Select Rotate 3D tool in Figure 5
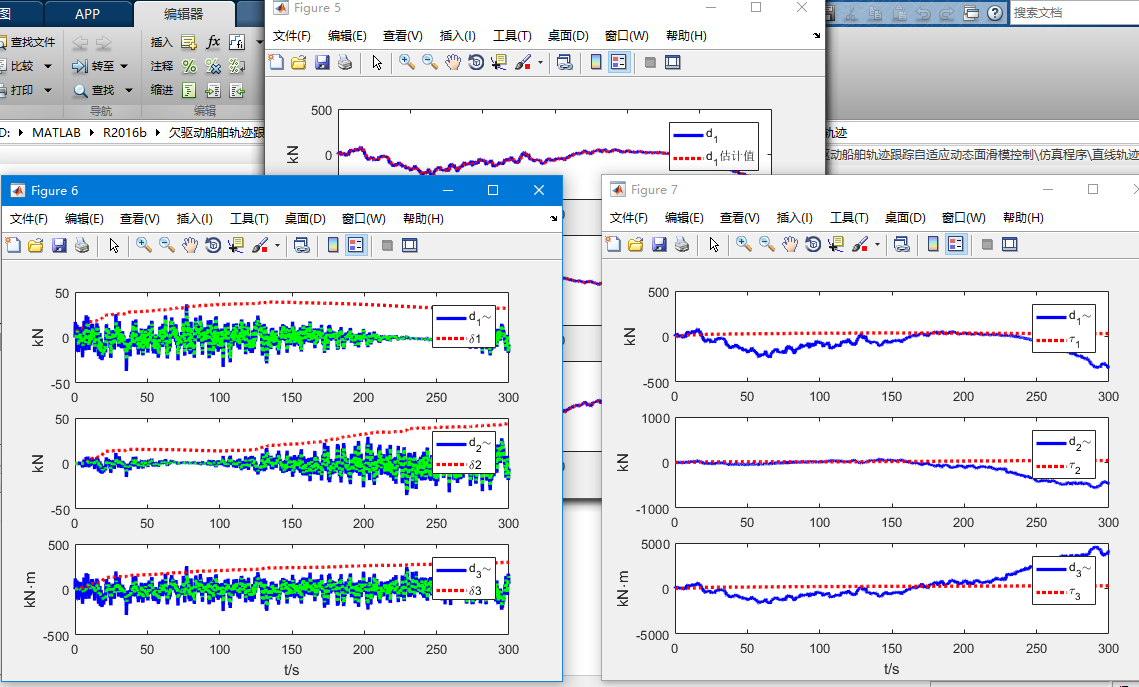This screenshot has height=687, width=1139. [x=476, y=62]
